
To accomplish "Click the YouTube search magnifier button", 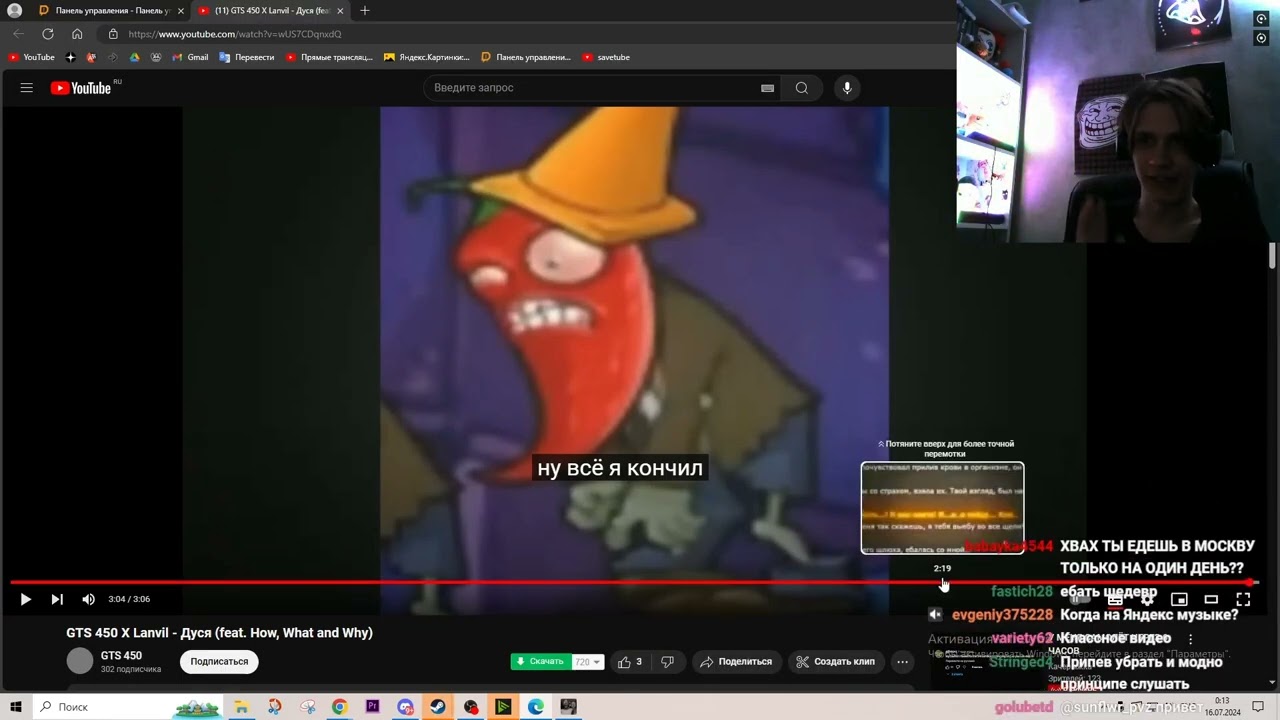I will 801,88.
